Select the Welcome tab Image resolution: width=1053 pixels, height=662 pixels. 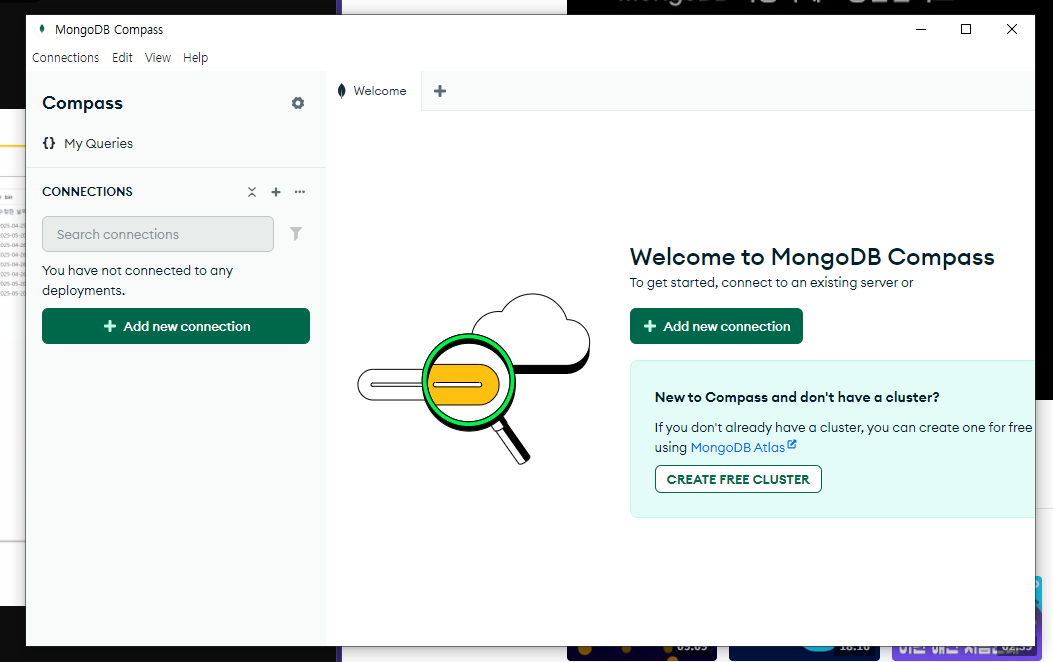373,91
